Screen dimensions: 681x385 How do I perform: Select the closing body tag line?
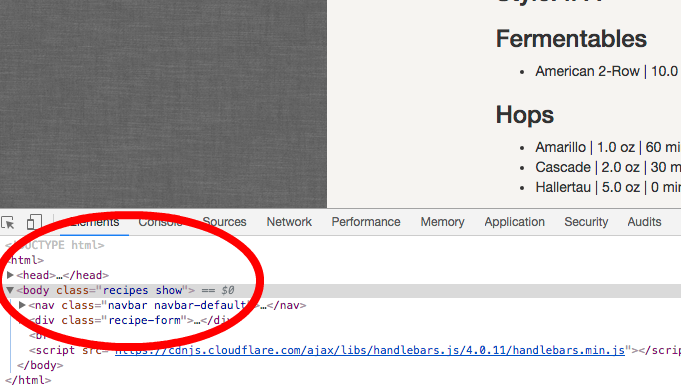click(x=40, y=365)
